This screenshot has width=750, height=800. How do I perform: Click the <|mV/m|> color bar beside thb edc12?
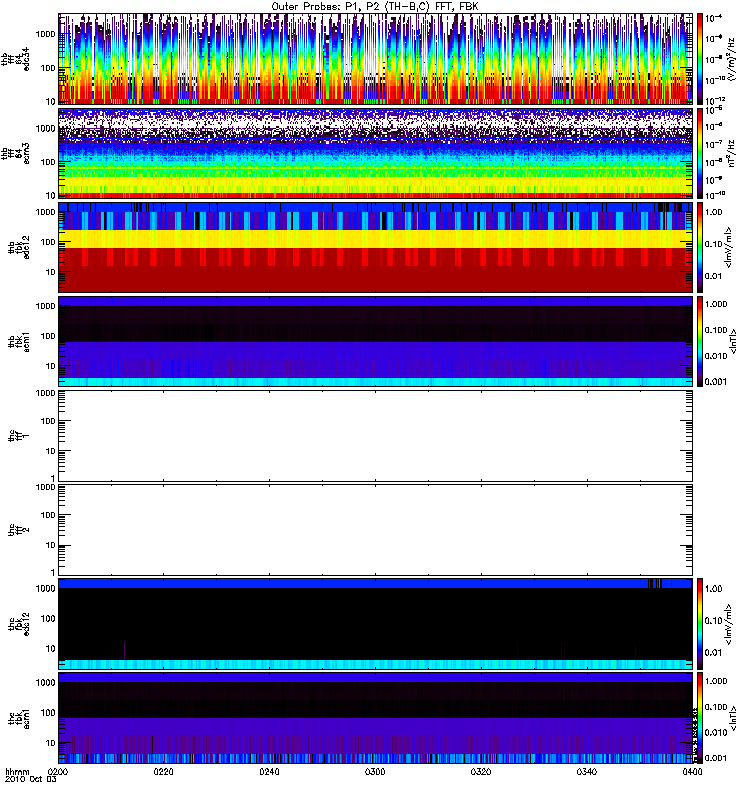pos(700,247)
